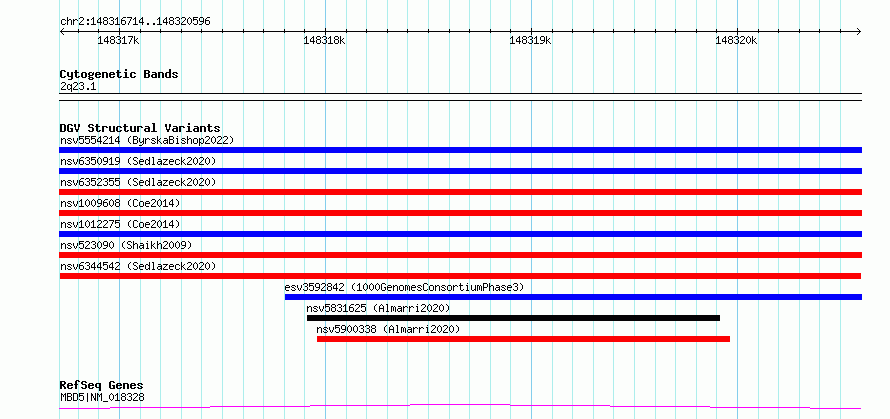Click the nsv6344542 (Sedlazeck2020) label
890x419 pixels.
click(138, 266)
